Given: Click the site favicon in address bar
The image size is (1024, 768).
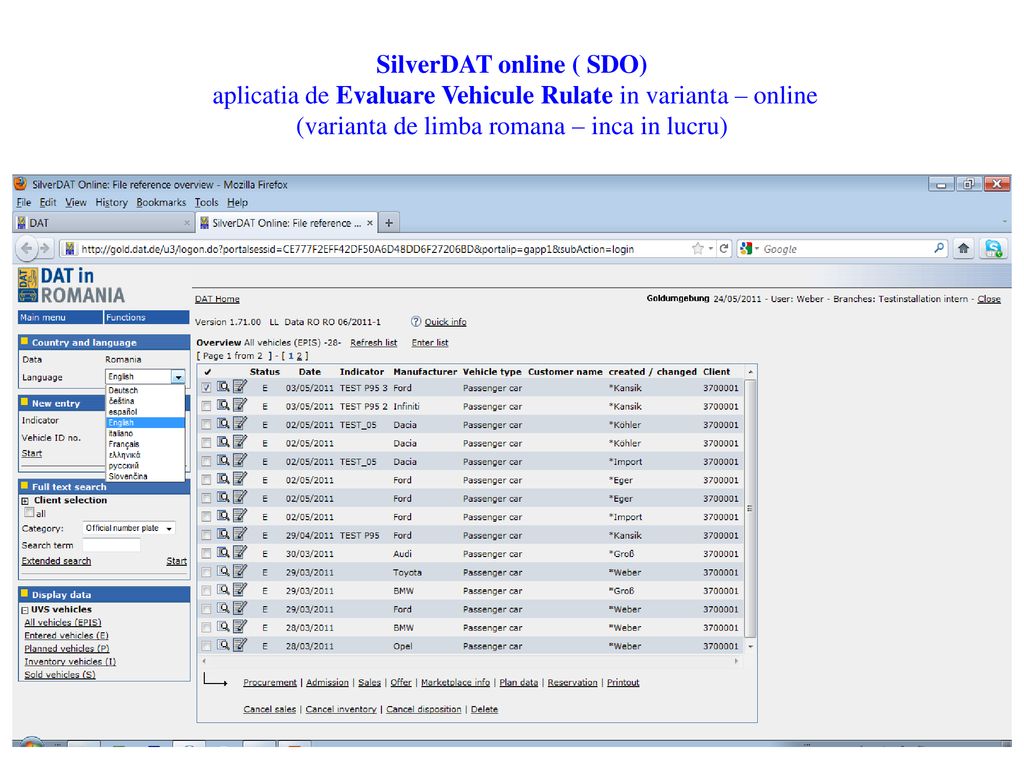Looking at the screenshot, I should tap(70, 248).
